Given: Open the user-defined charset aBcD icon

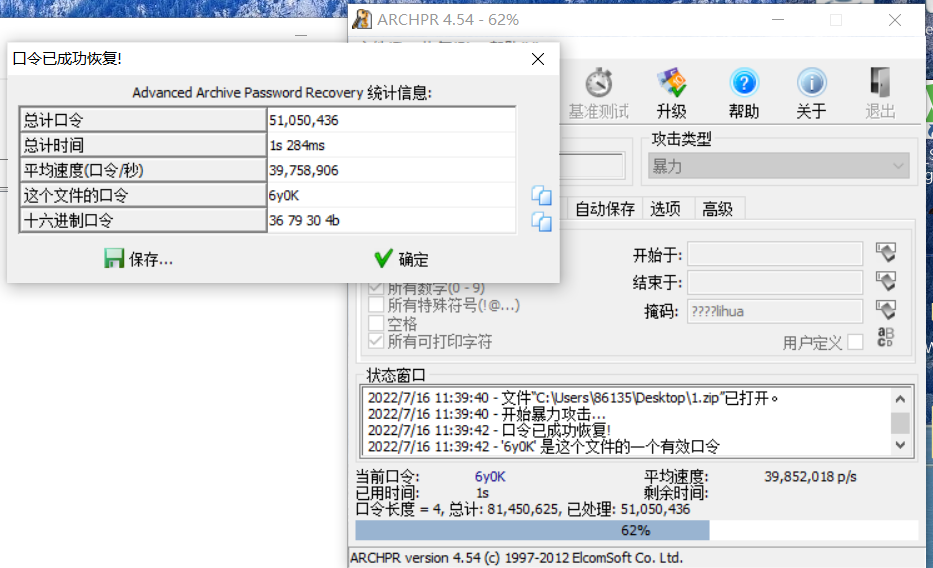Looking at the screenshot, I should click(885, 337).
